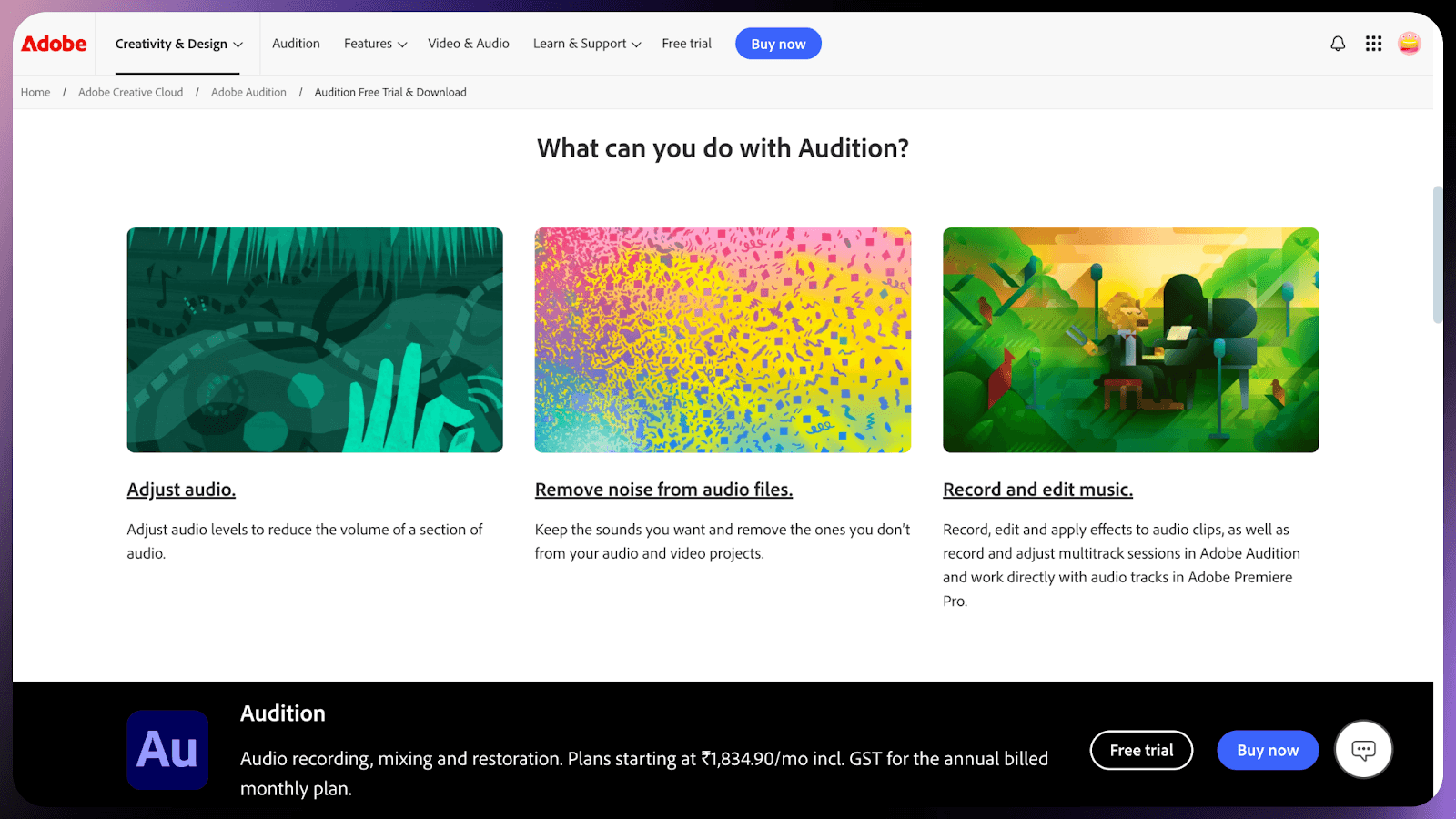Open the chat support bubble
This screenshot has width=1456, height=819.
(x=1363, y=750)
